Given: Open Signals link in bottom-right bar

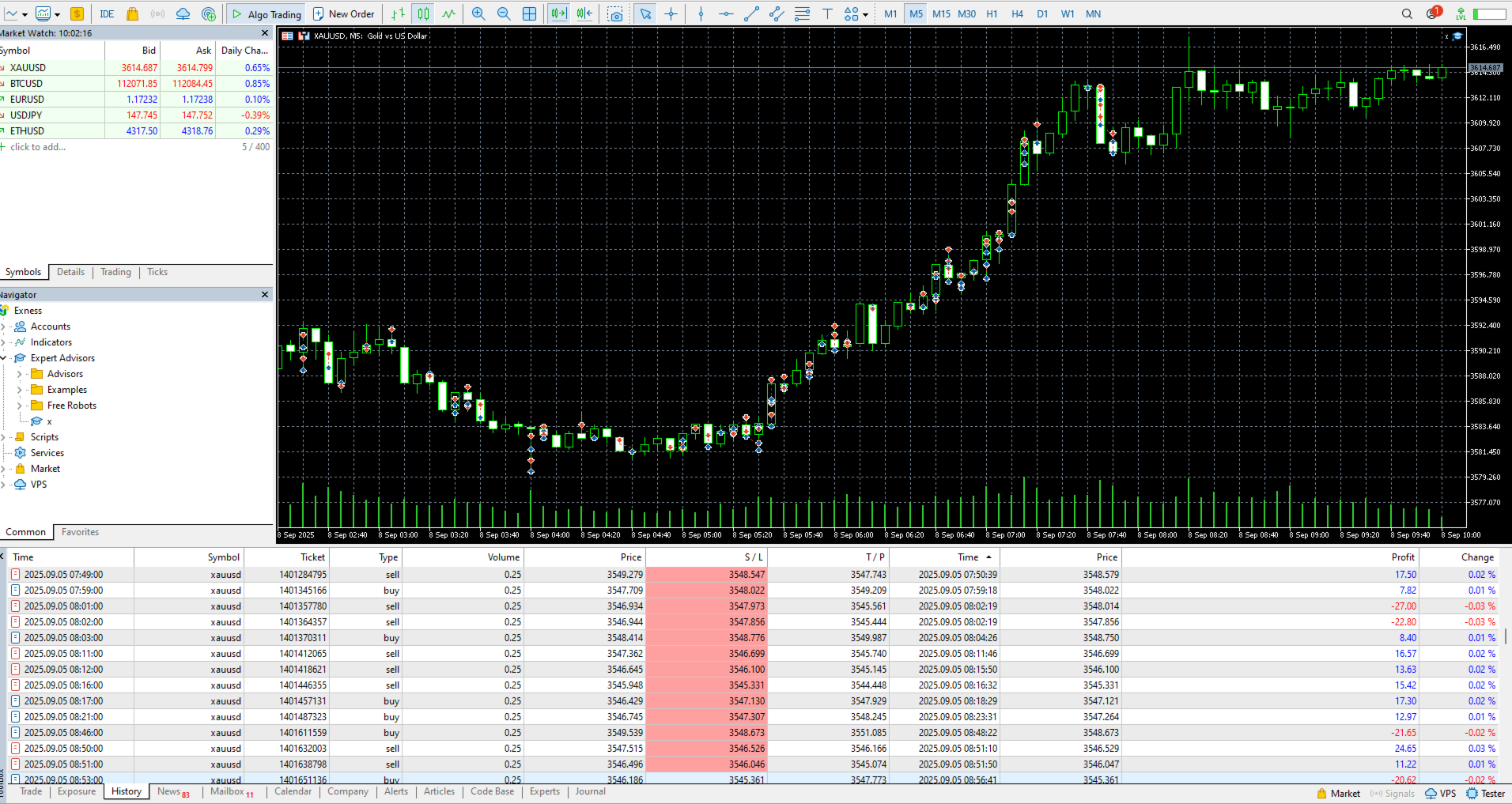Looking at the screenshot, I should pyautogui.click(x=1393, y=793).
